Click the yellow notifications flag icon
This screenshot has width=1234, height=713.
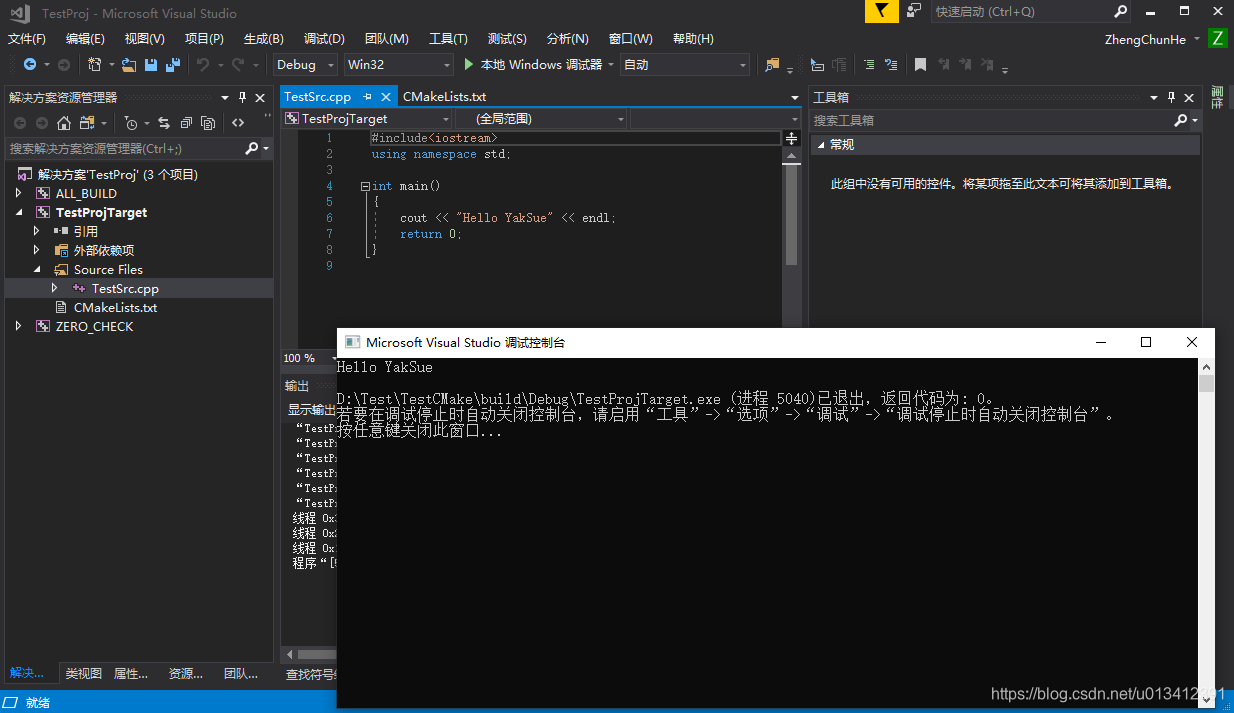[881, 11]
